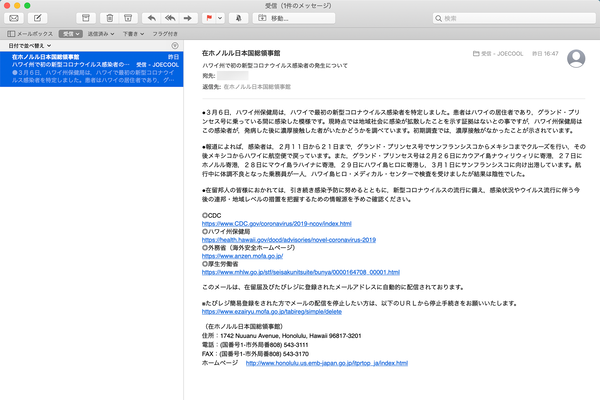This screenshot has width=600, height=400.
Task: Open the CDC coronavirus link
Action: pyautogui.click(x=277, y=224)
